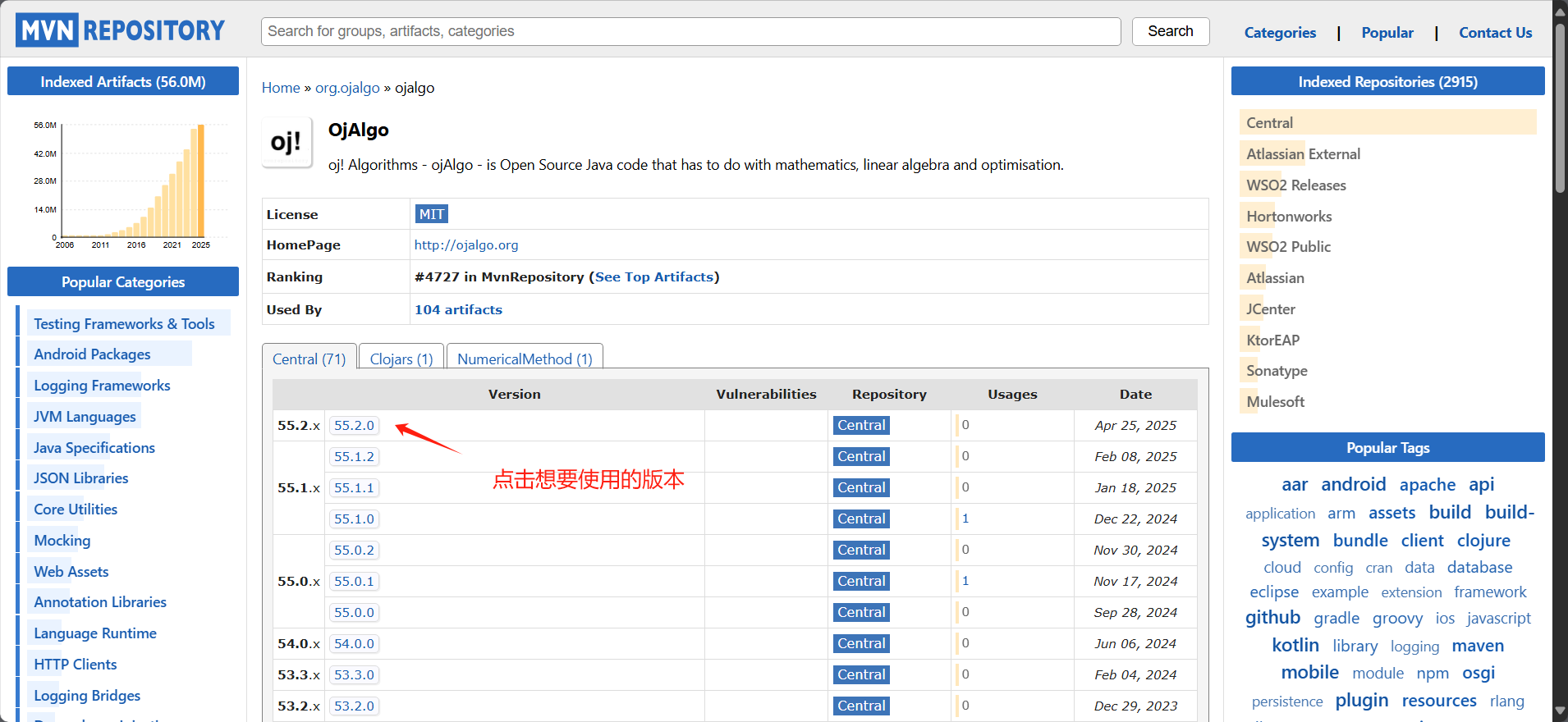Open the 104 artifacts used-by link
This screenshot has width=1568, height=722.
coord(458,310)
